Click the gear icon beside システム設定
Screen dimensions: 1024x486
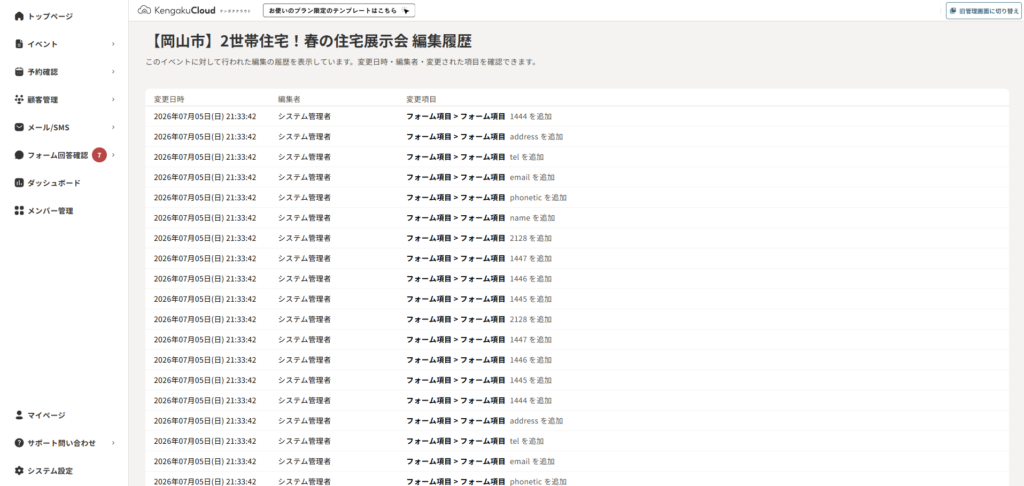(x=19, y=470)
